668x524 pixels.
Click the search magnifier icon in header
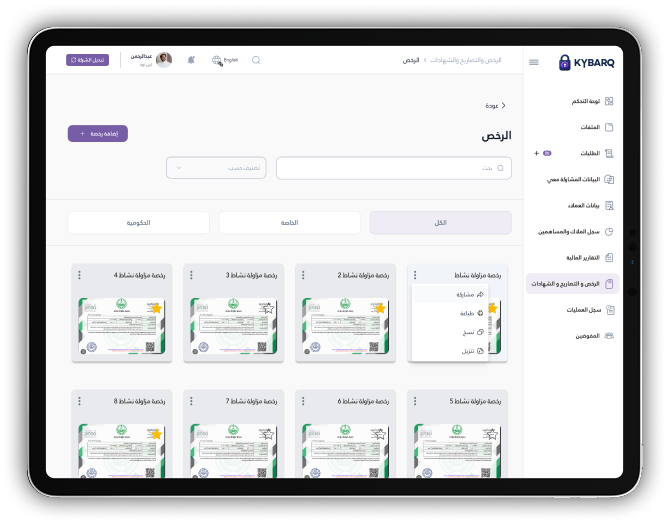[256, 60]
